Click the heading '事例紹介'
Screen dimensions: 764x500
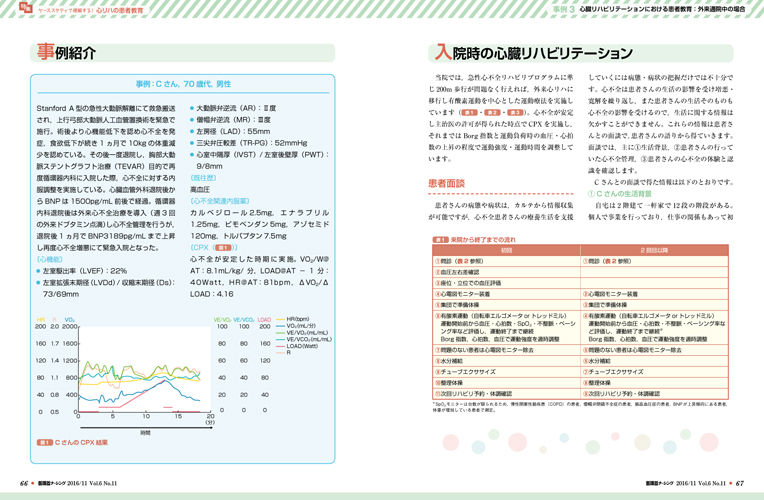66,52
